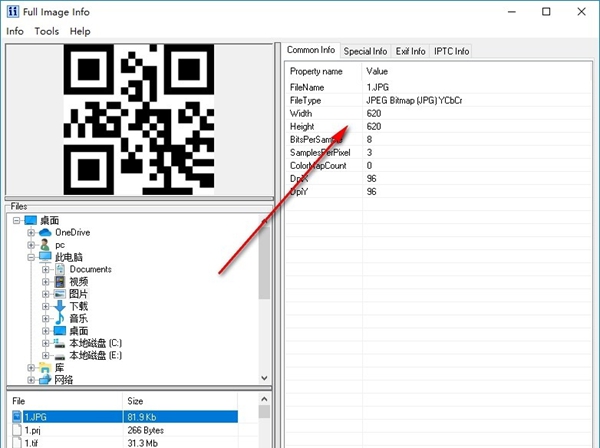Select the 1.tif file row
This screenshot has height=448, width=600.
click(x=124, y=443)
